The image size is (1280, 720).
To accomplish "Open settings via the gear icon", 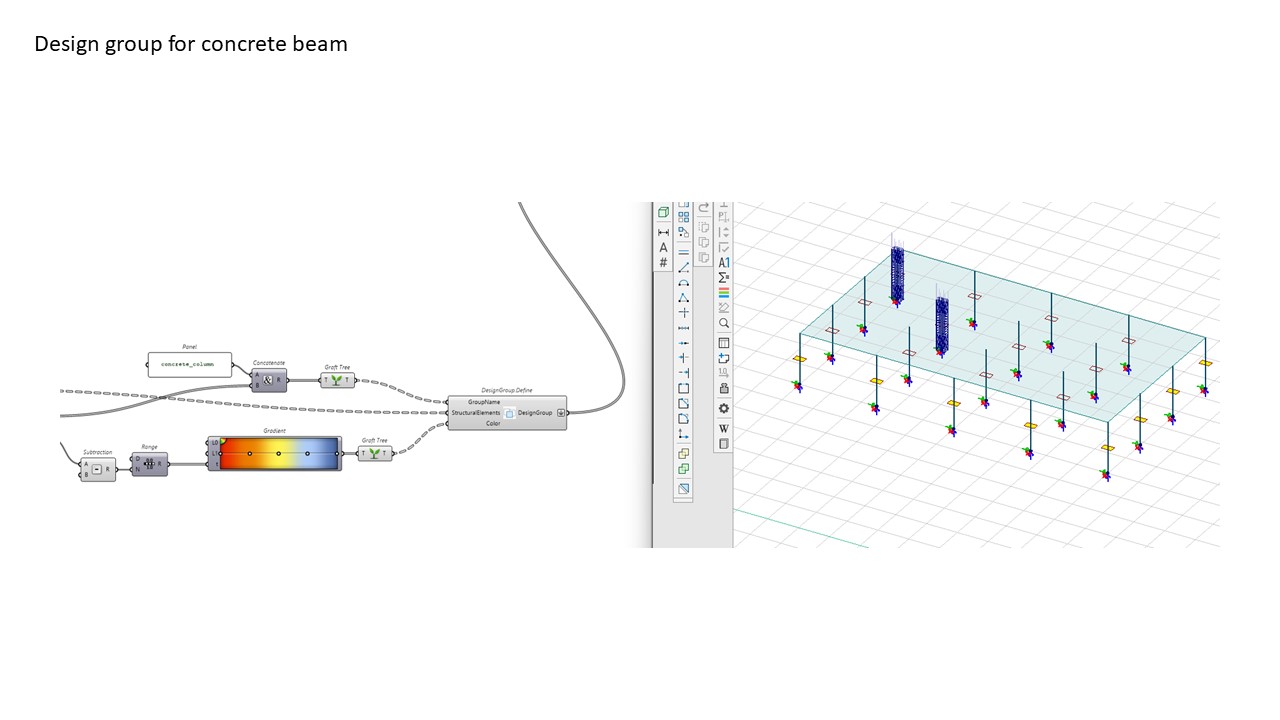I will (x=724, y=408).
